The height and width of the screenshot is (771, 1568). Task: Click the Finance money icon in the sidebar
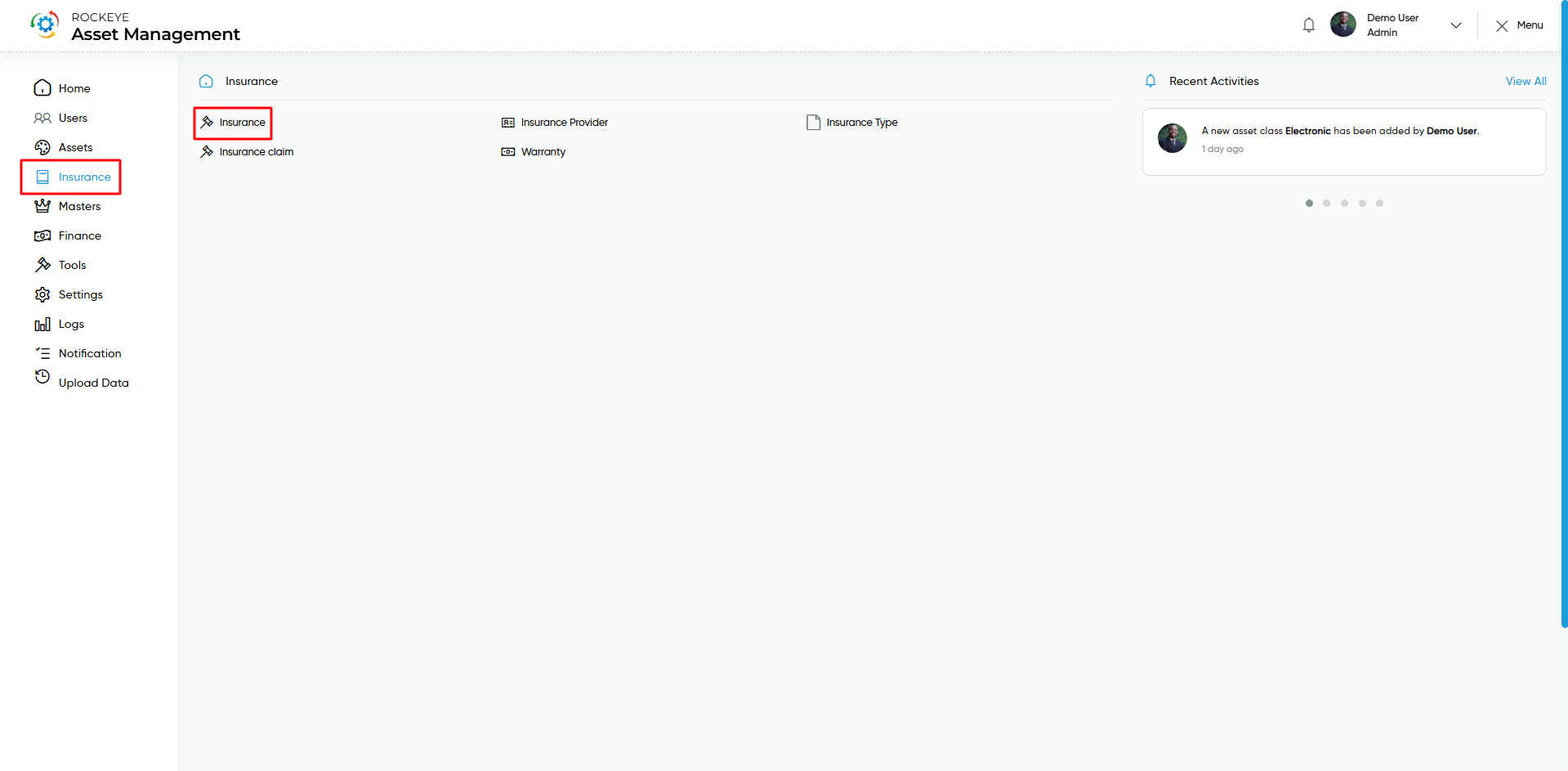tap(42, 235)
